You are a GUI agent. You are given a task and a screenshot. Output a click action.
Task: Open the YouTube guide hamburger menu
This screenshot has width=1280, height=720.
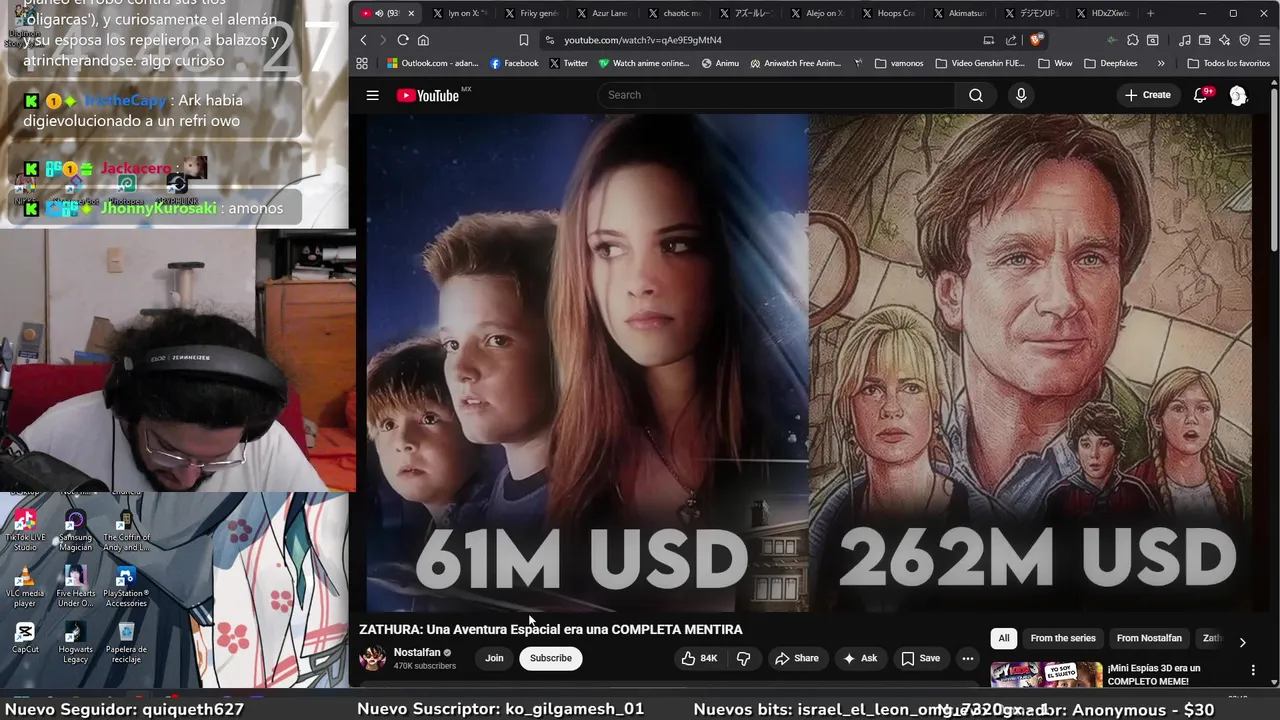tap(372, 95)
